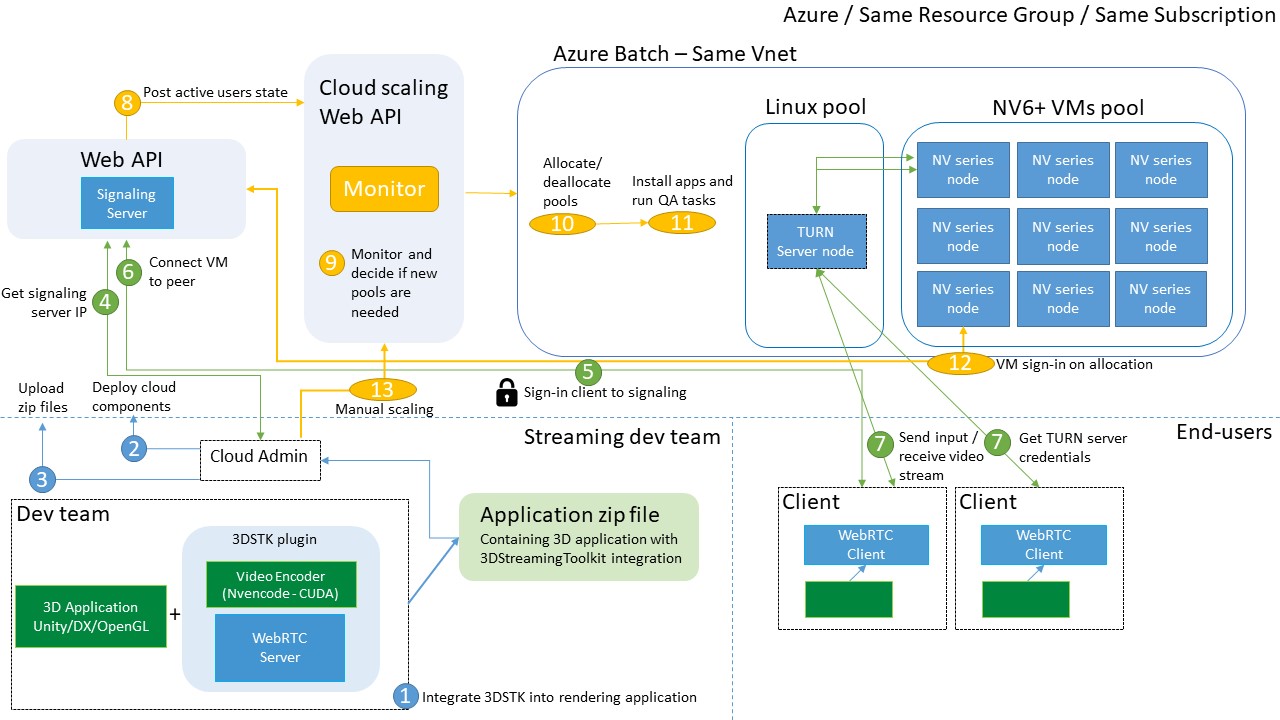Click the plus sign beside the 3DSTK plugin
Image resolution: width=1280 pixels, height=720 pixels.
(x=175, y=614)
